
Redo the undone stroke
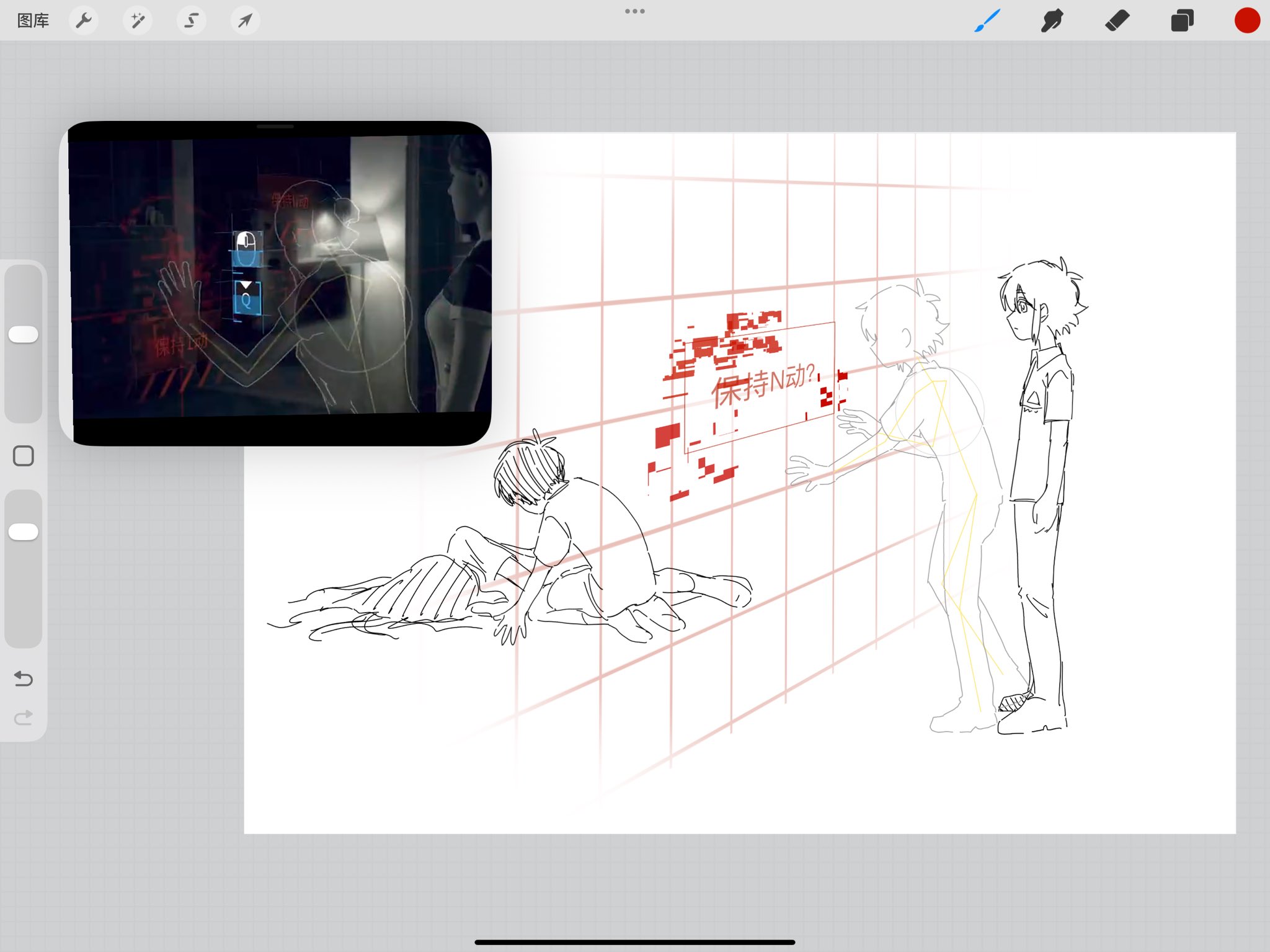click(x=24, y=718)
